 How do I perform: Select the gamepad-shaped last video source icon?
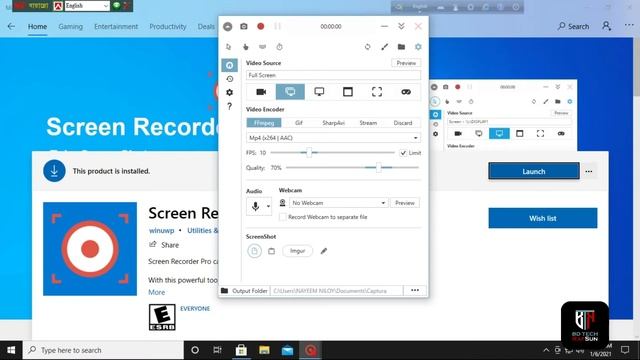click(406, 92)
